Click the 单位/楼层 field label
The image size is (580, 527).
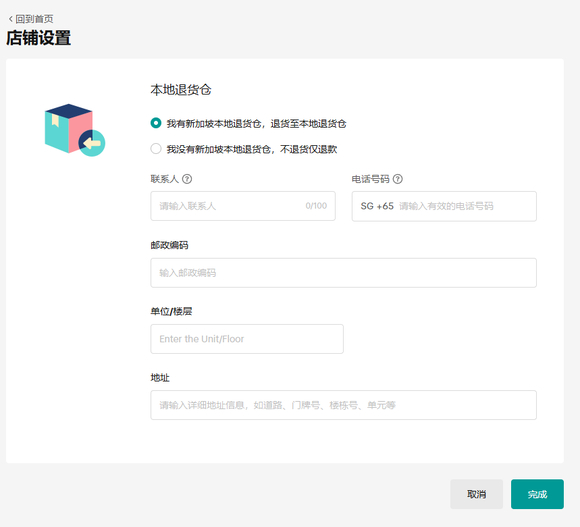[171, 311]
